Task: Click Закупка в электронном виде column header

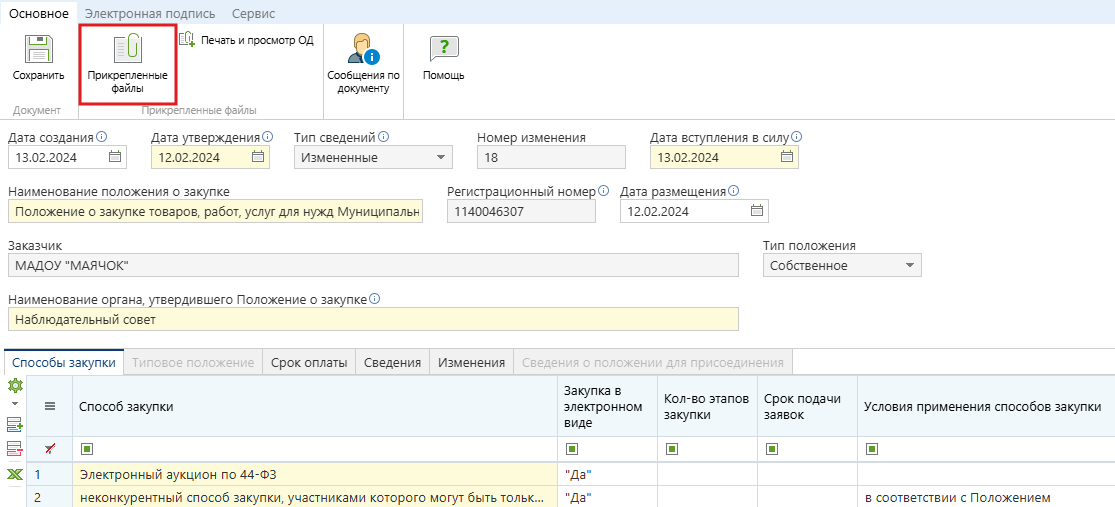Action: tap(607, 406)
